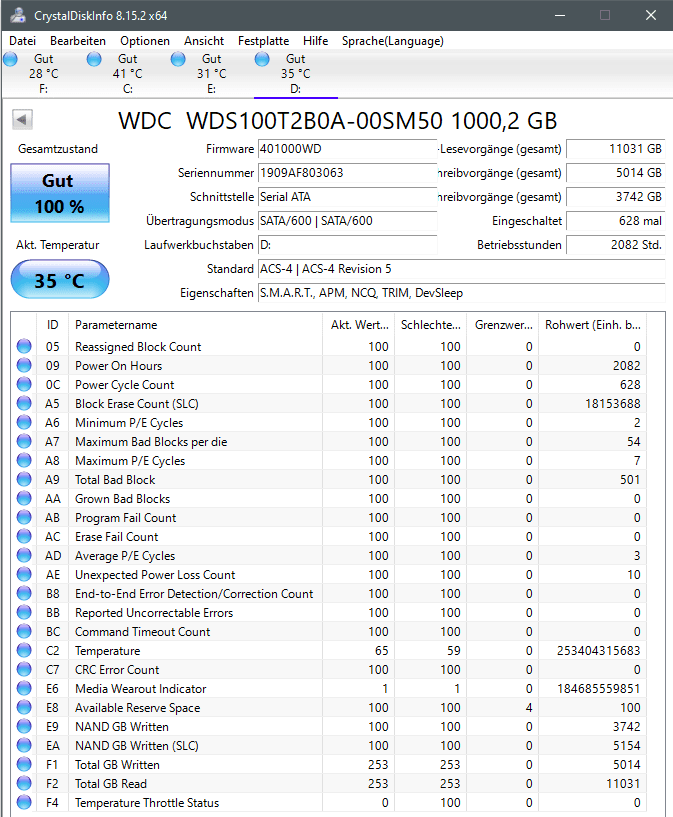Select the Command Timeout Count parameter name
Viewport: 673px width, 817px height.
pos(143,632)
